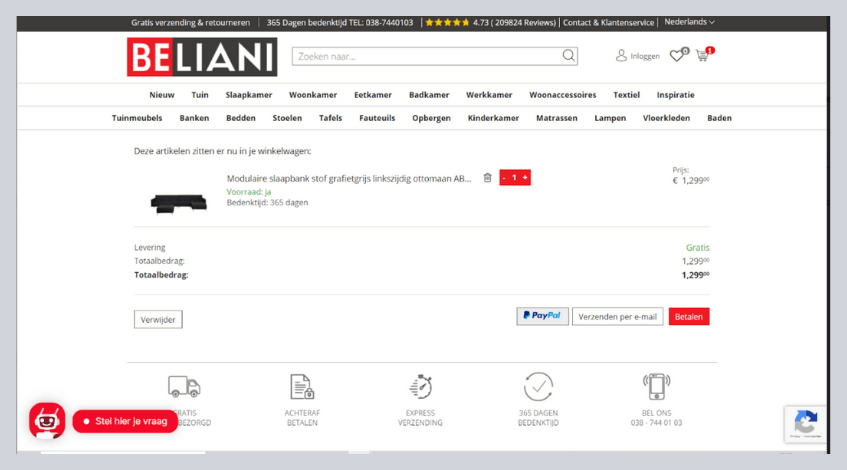The width and height of the screenshot is (847, 470).
Task: Click the express verzending stopwatch icon
Action: coord(421,386)
